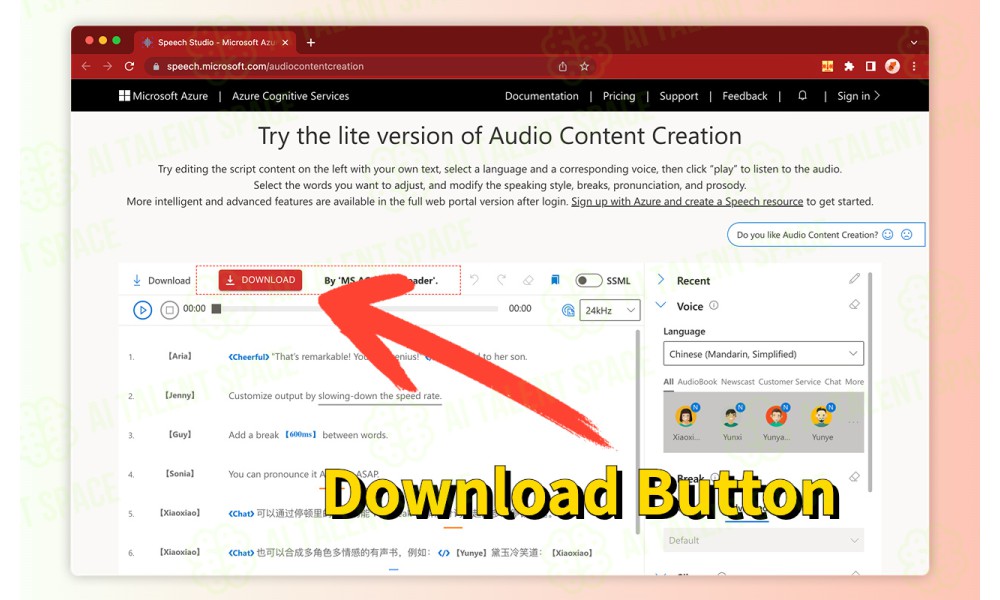Open 'Sign up with Azure and create a Speech resource' link
The image size is (1000, 600).
[x=687, y=201]
